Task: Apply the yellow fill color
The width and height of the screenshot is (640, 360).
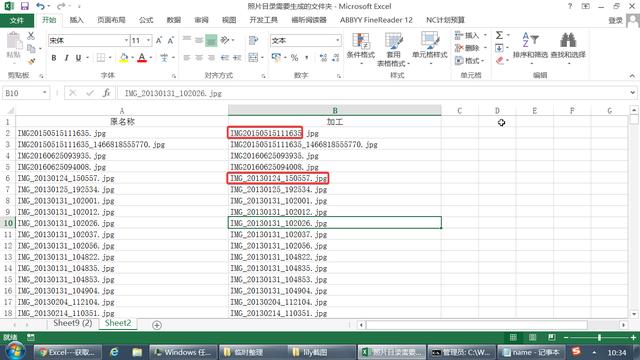Action: (x=124, y=58)
